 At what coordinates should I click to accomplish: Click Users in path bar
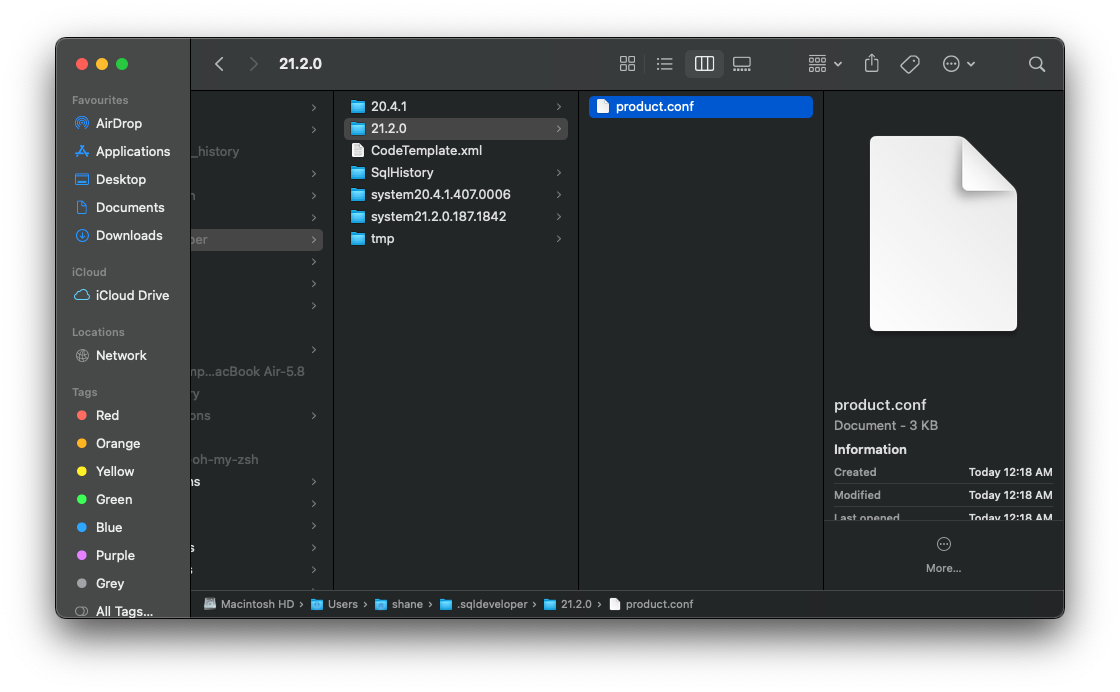tap(335, 604)
